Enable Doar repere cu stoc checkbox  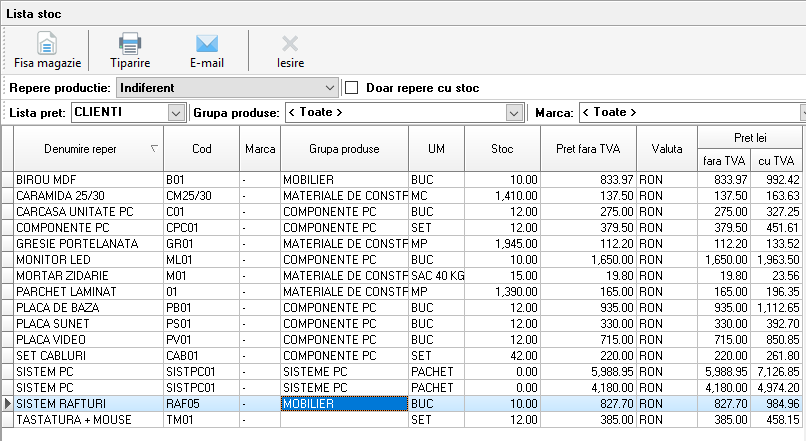[x=351, y=88]
